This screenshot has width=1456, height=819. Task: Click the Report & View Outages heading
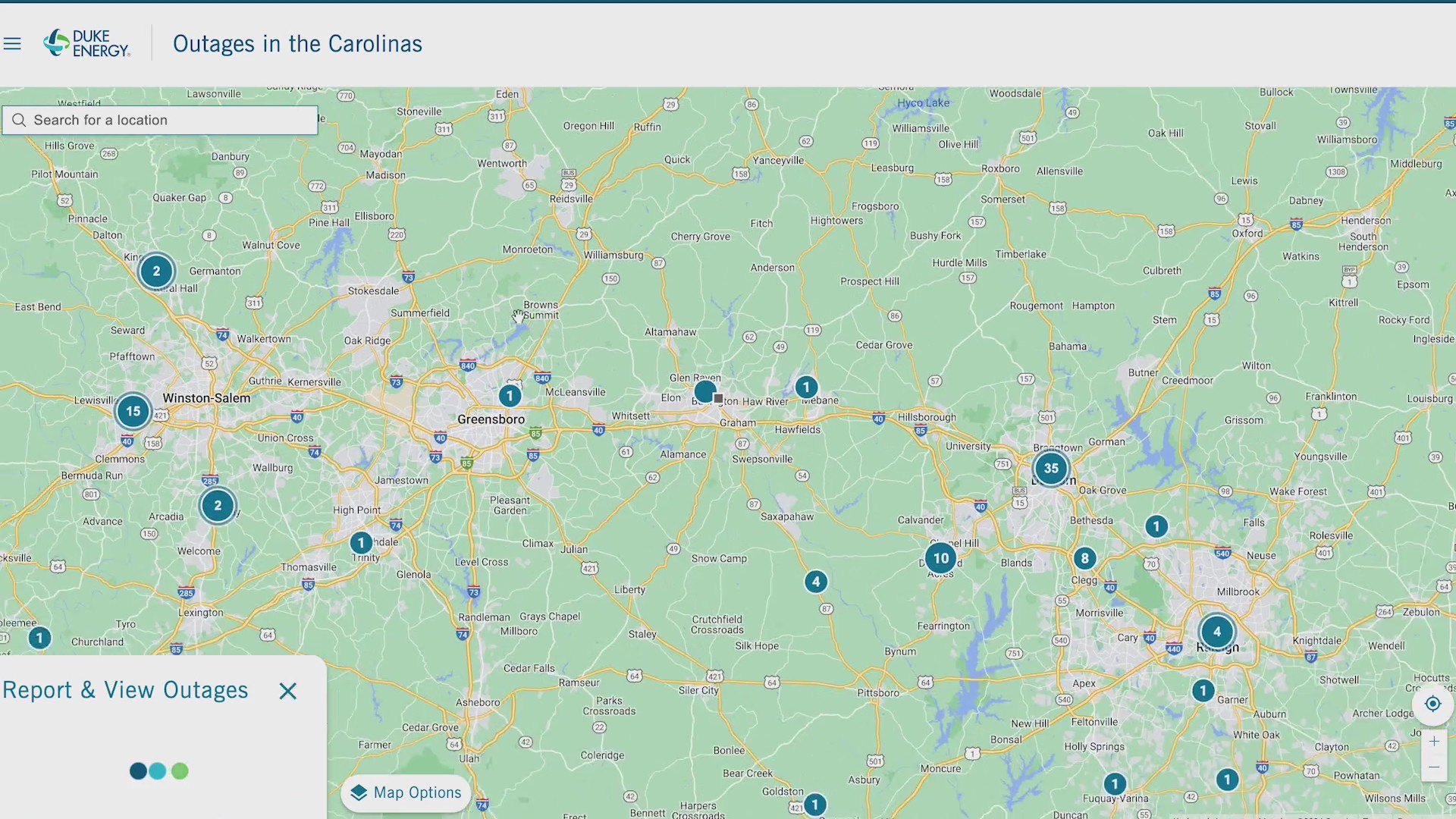[x=125, y=690]
